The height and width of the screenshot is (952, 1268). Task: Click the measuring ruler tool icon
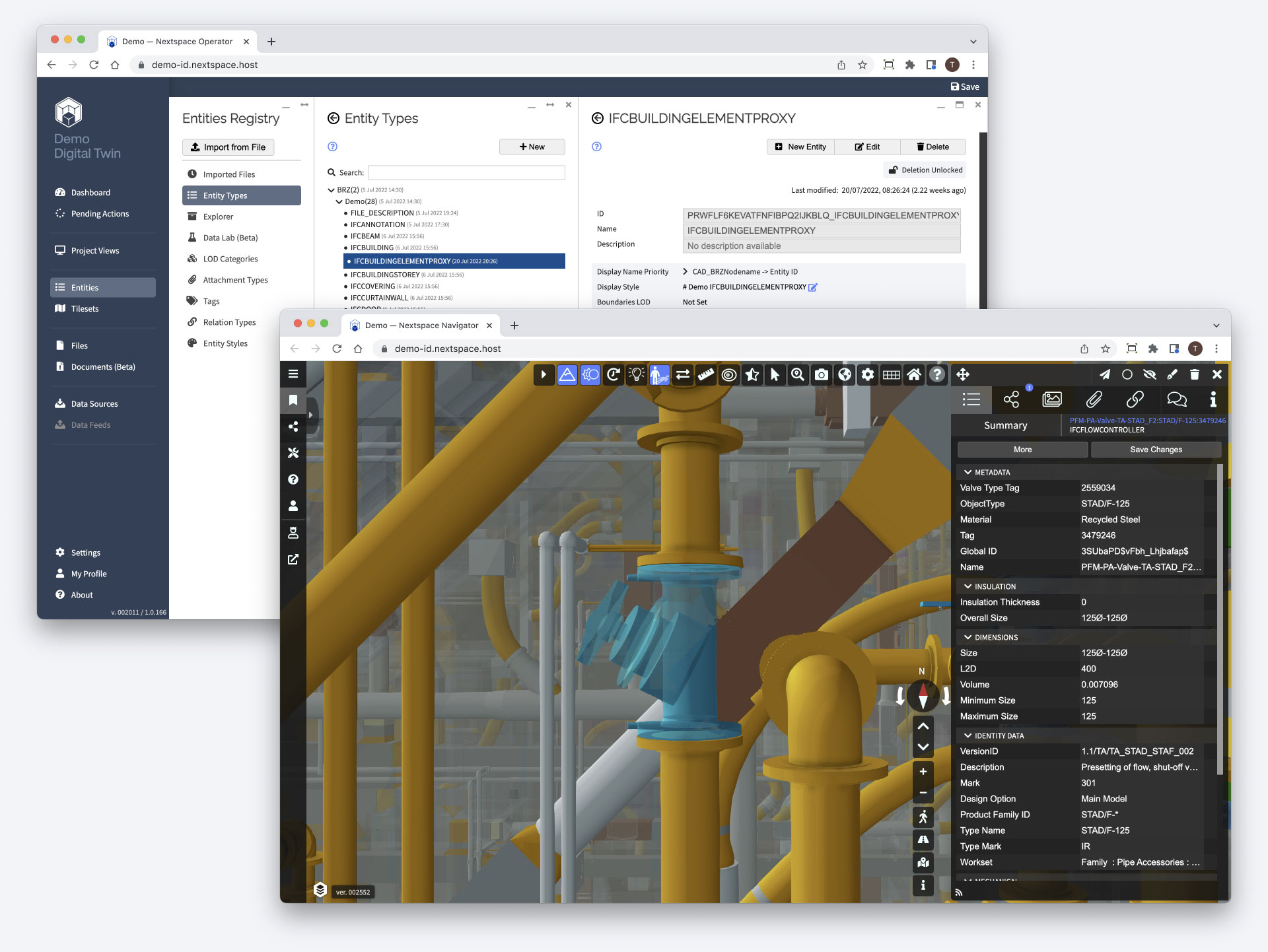(706, 375)
